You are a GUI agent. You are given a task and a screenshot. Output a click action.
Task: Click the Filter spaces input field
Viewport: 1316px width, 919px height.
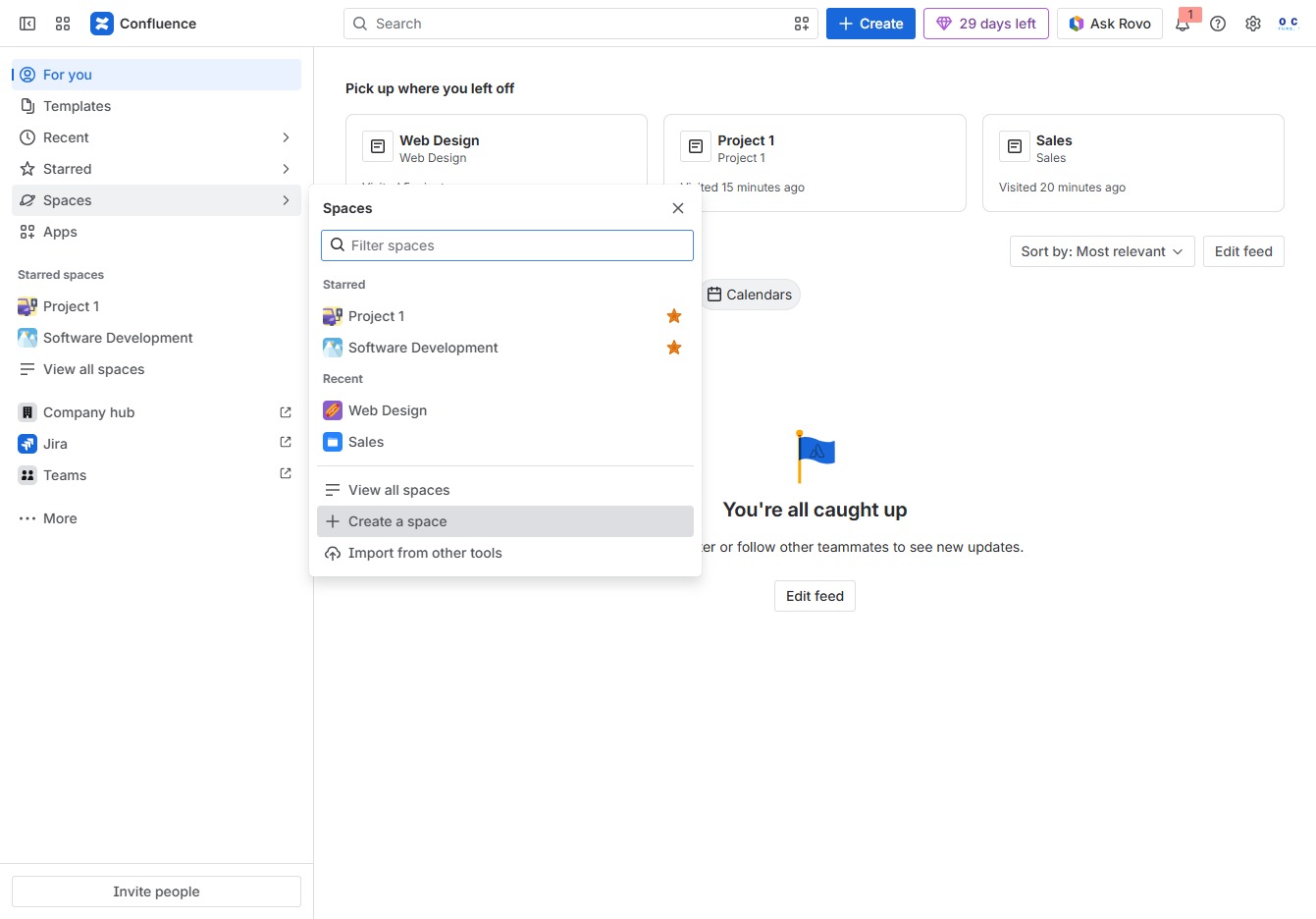507,245
